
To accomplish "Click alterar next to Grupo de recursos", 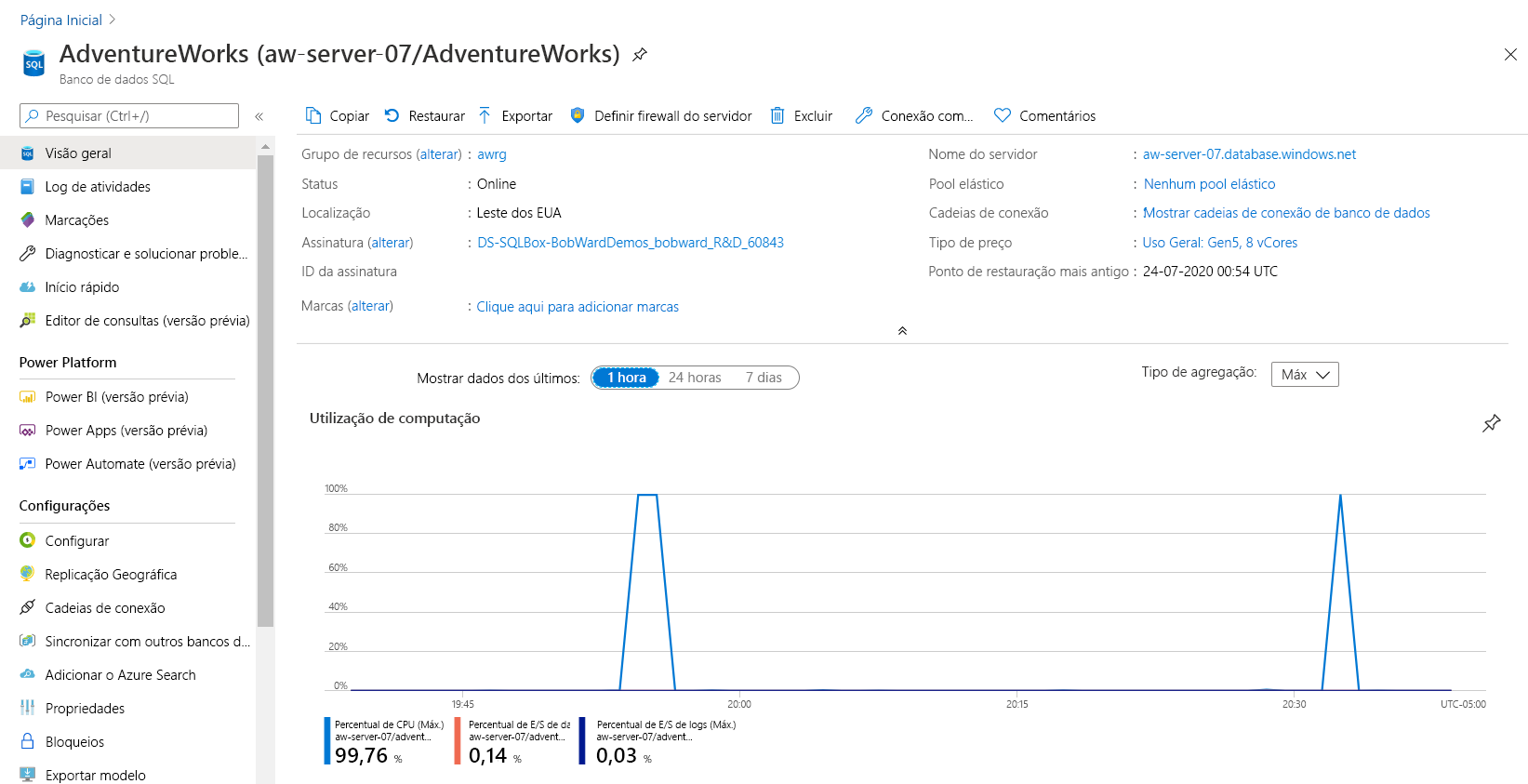I will pos(439,154).
